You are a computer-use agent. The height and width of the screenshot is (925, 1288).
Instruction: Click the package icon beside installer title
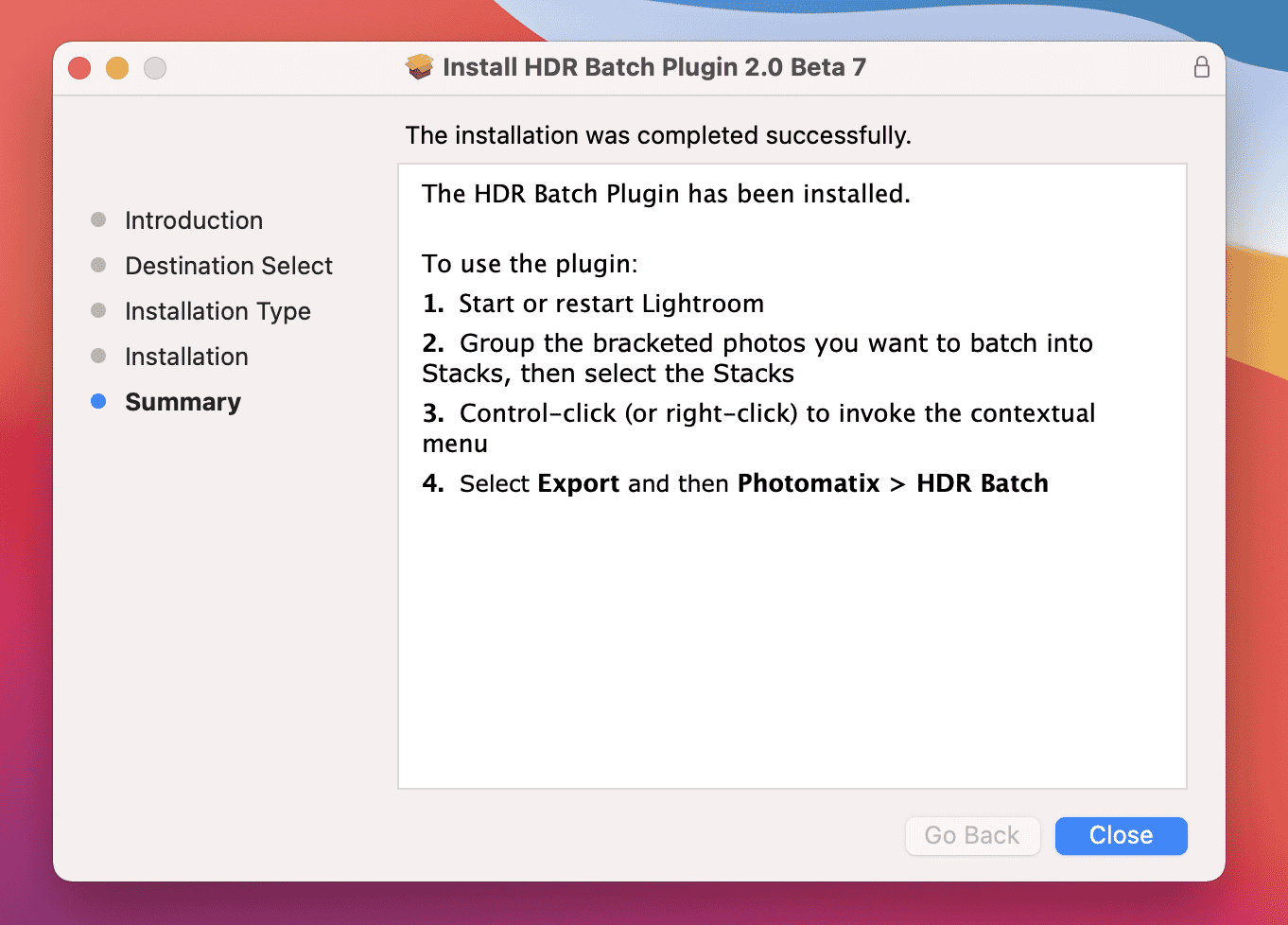(419, 67)
